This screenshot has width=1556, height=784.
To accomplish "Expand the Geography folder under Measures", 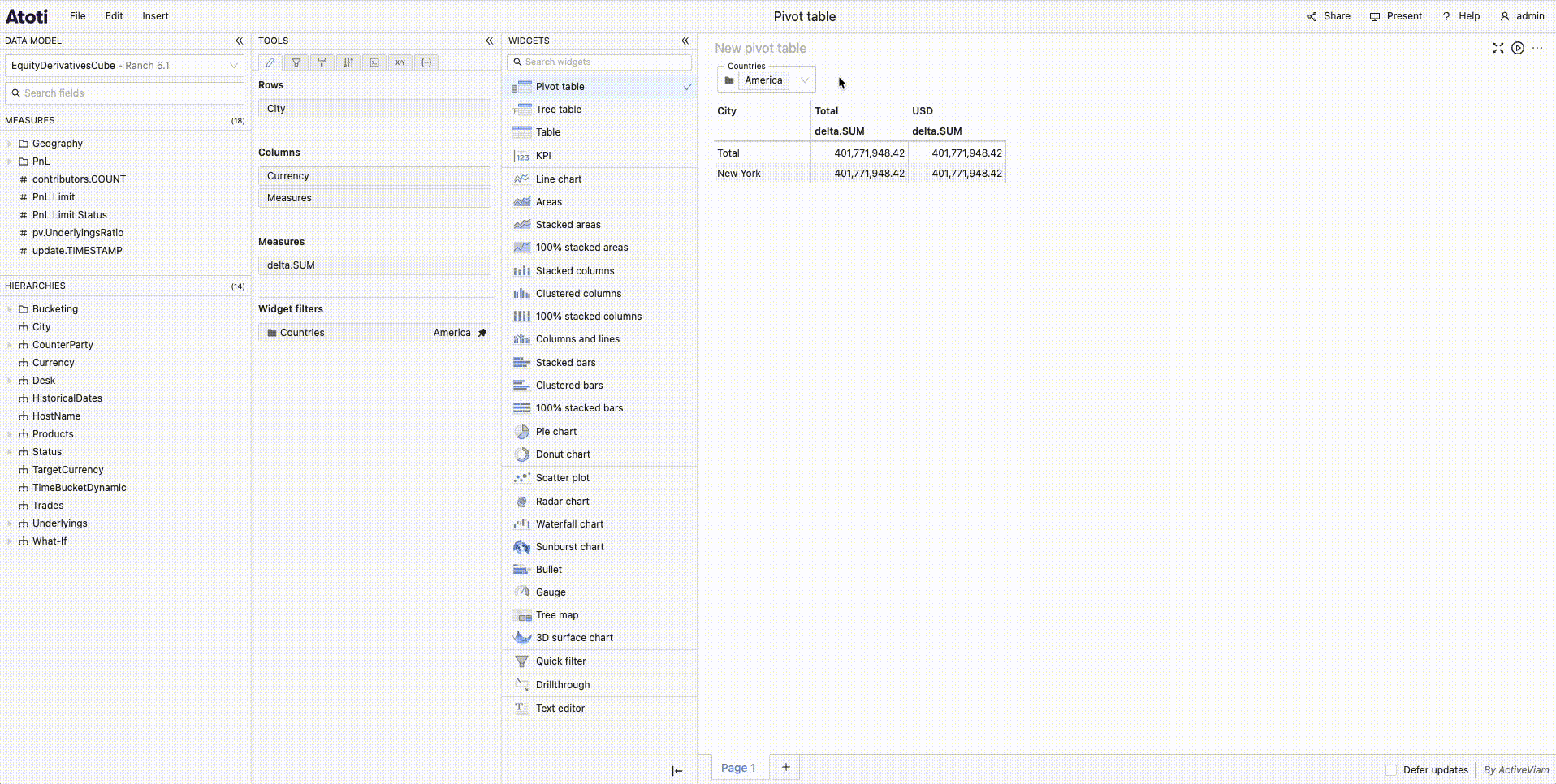I will click(10, 143).
